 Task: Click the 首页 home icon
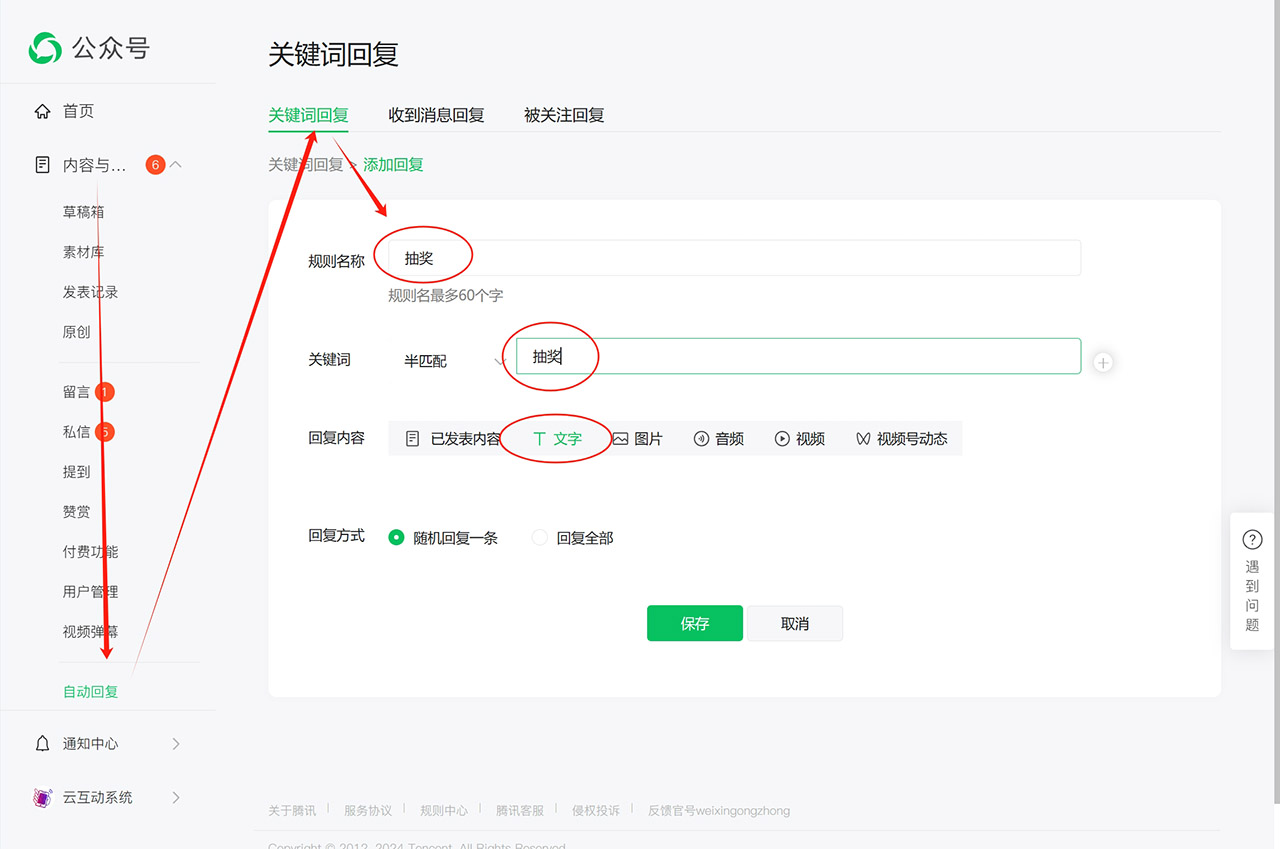(42, 111)
